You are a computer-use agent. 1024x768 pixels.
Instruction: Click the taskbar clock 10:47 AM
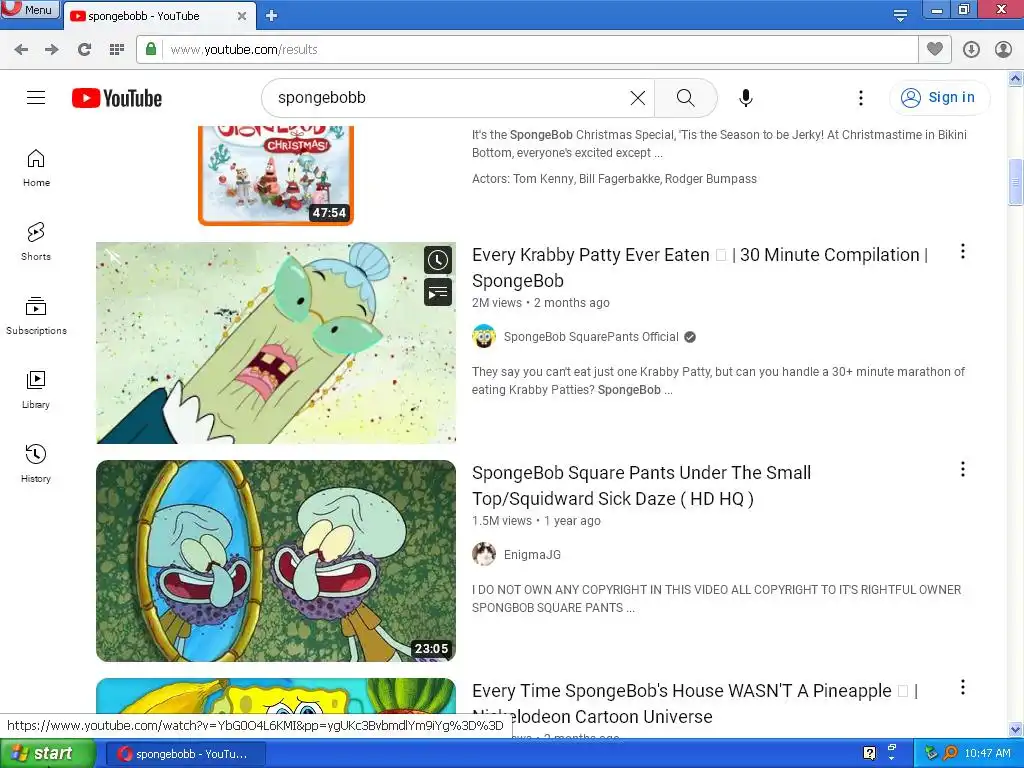point(987,754)
